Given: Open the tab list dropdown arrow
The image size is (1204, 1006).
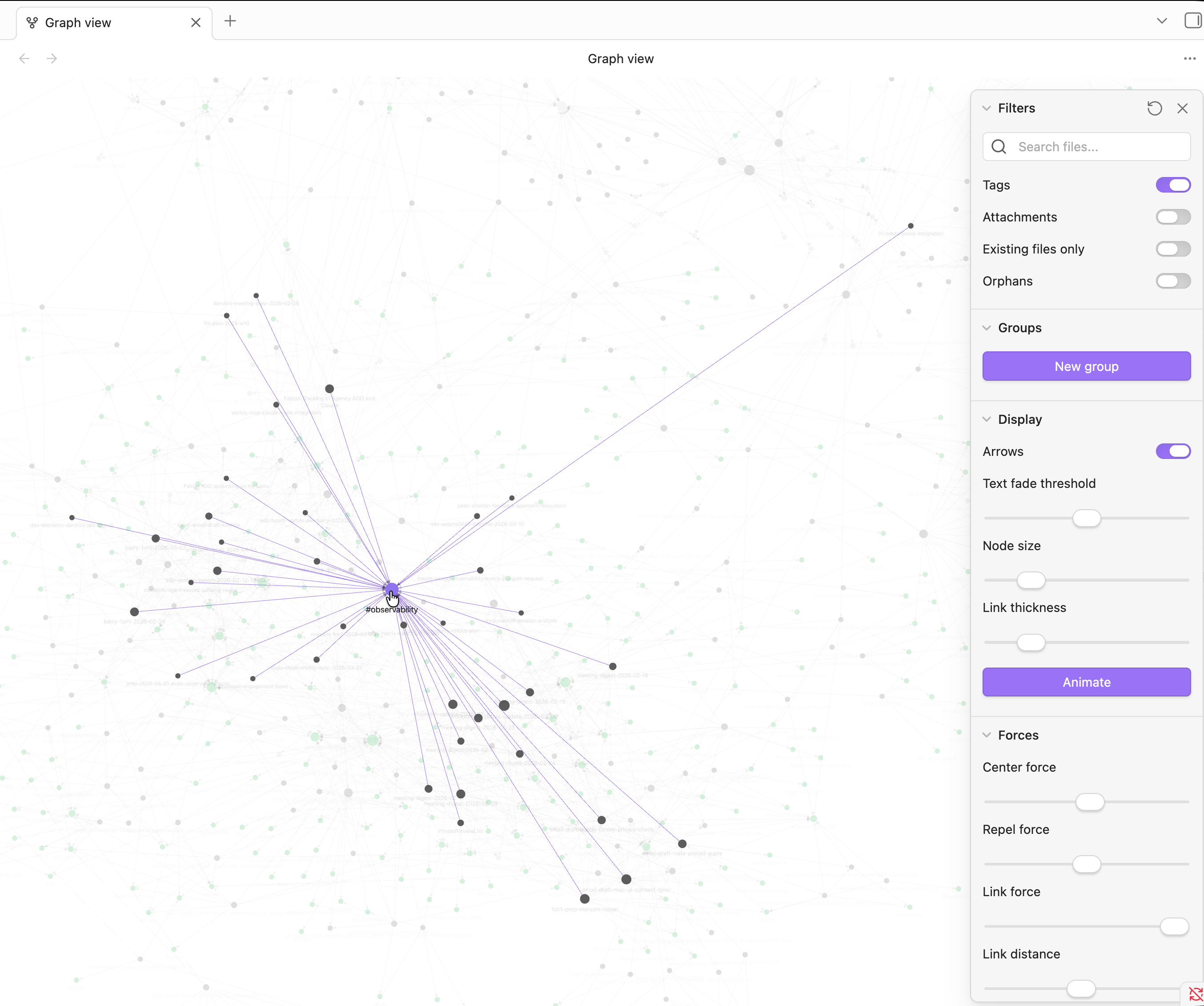Looking at the screenshot, I should click(1162, 20).
